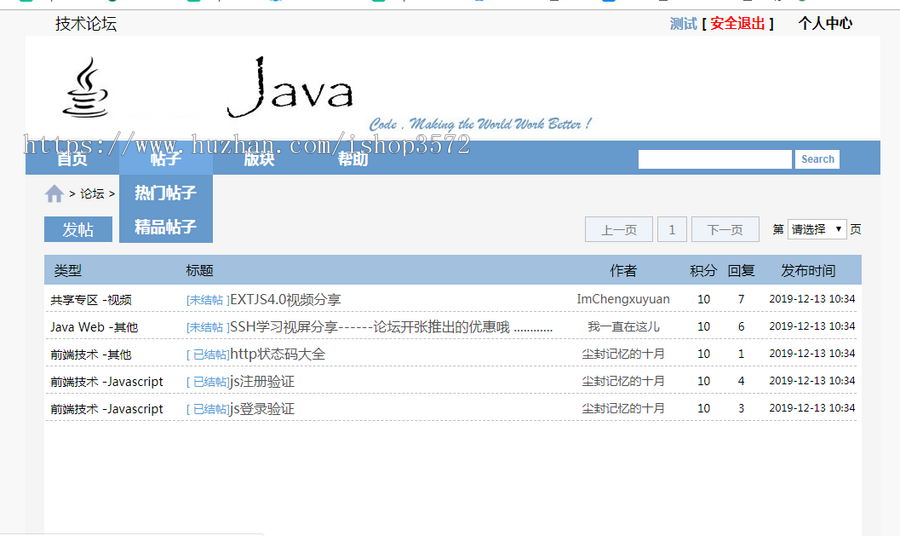
Task: Click author ImChengxuyuan
Action: pos(623,299)
